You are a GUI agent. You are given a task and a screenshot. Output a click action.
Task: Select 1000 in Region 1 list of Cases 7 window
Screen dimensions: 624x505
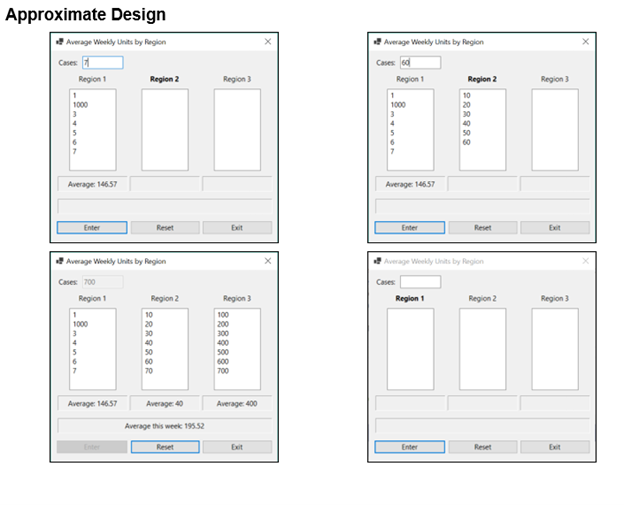(x=80, y=105)
